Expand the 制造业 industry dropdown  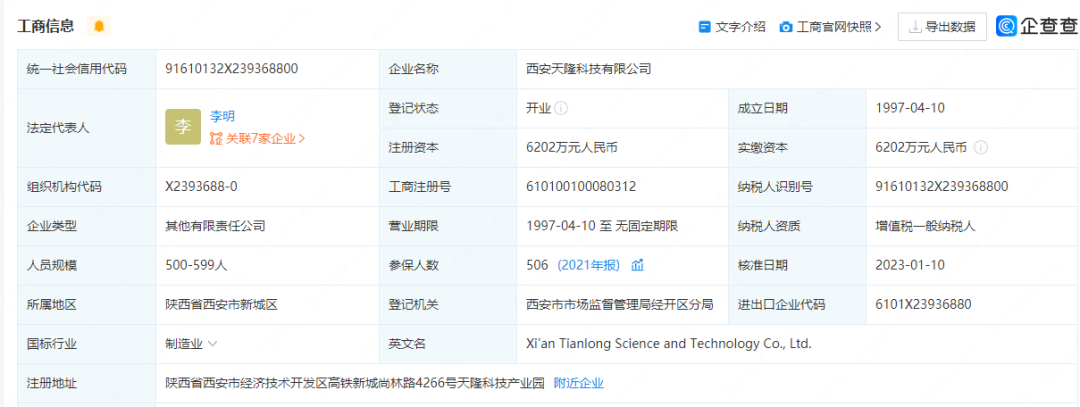coord(213,343)
